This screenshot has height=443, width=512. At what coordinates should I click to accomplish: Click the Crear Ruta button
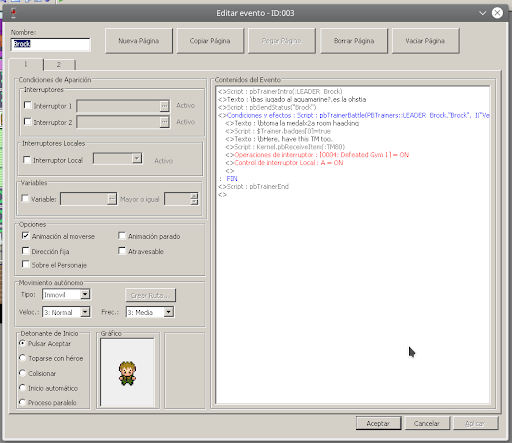[150, 295]
